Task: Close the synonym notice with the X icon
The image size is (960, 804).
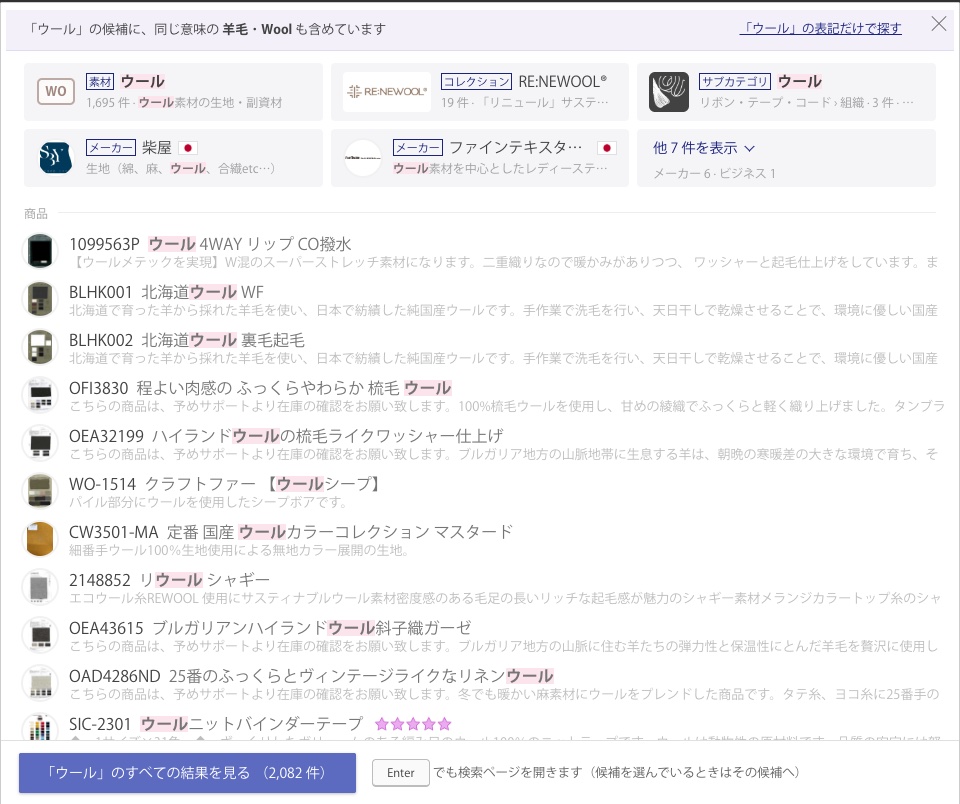Action: click(939, 24)
